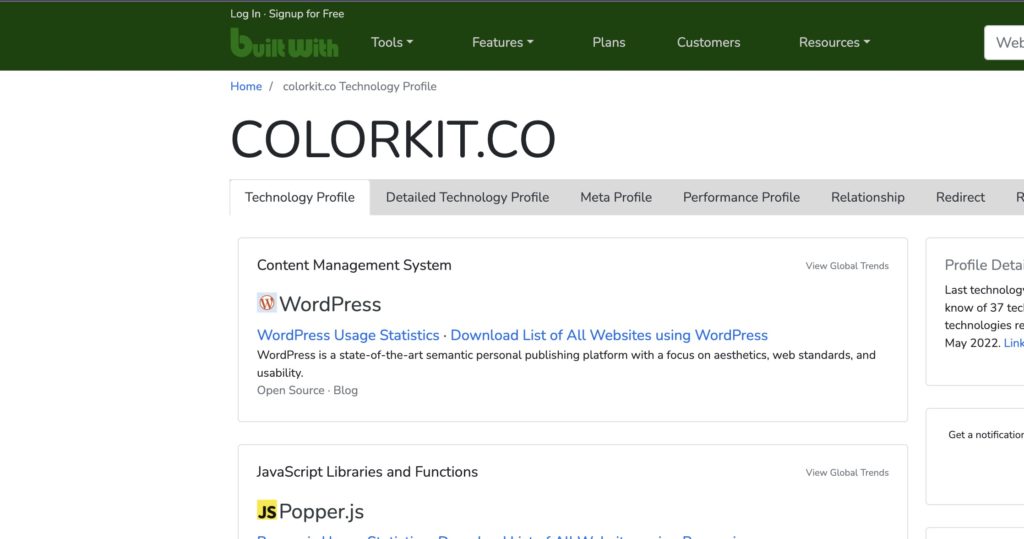The width and height of the screenshot is (1024, 539).
Task: Click the colorkit.co Technology Profile breadcrumb
Action: coord(359,86)
